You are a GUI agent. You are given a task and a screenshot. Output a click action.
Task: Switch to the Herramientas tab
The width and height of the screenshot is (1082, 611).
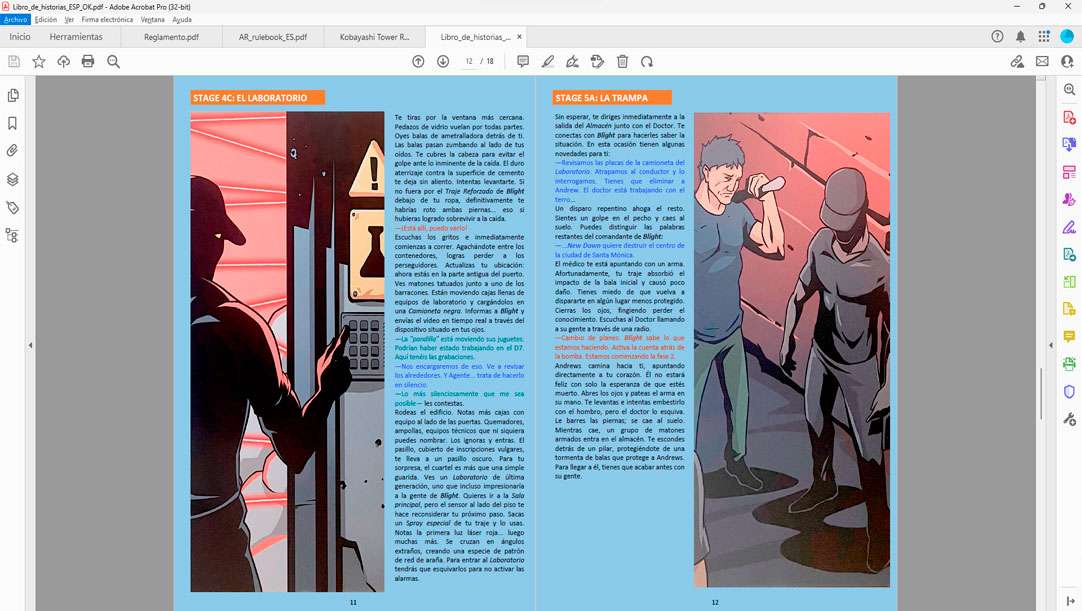tap(76, 37)
